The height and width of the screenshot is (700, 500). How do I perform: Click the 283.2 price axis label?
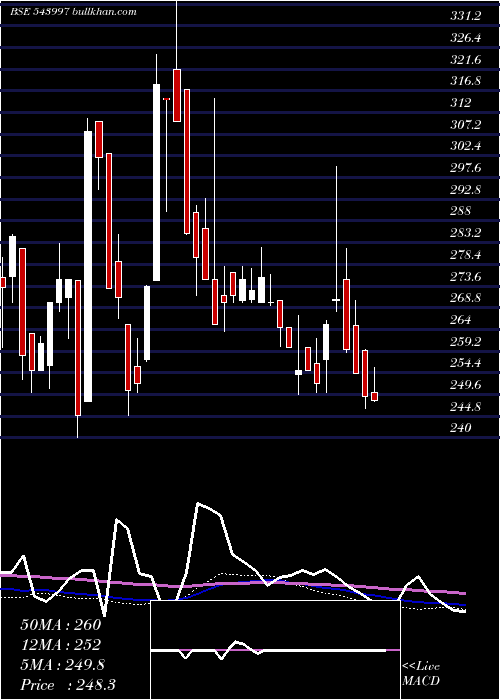(466, 233)
